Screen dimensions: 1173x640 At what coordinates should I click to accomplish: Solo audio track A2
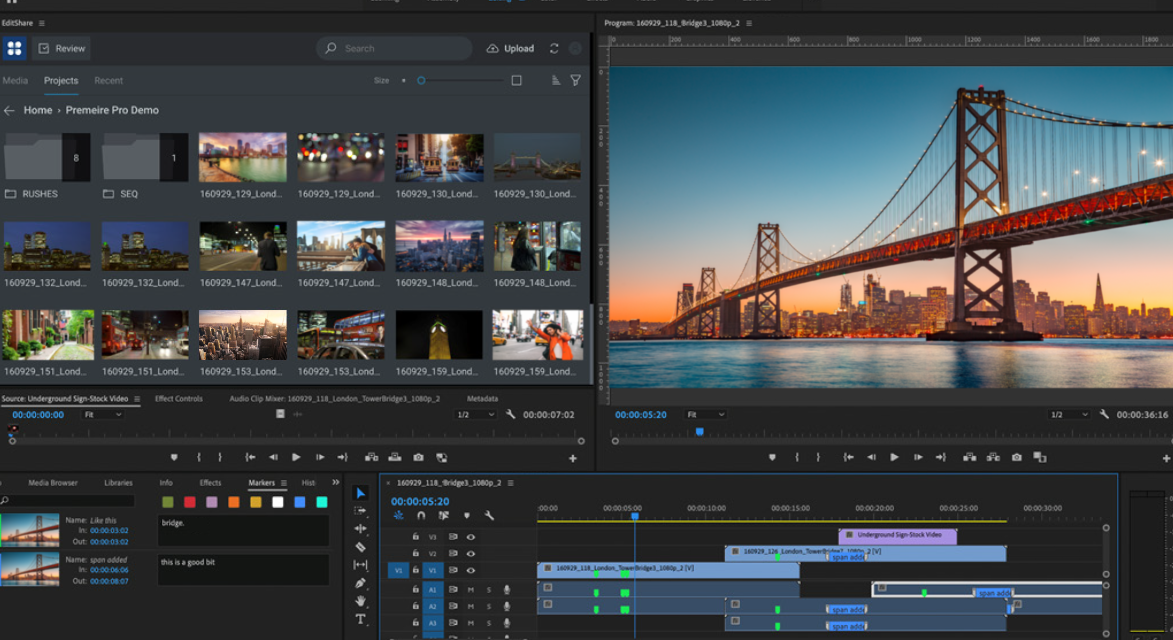click(489, 606)
